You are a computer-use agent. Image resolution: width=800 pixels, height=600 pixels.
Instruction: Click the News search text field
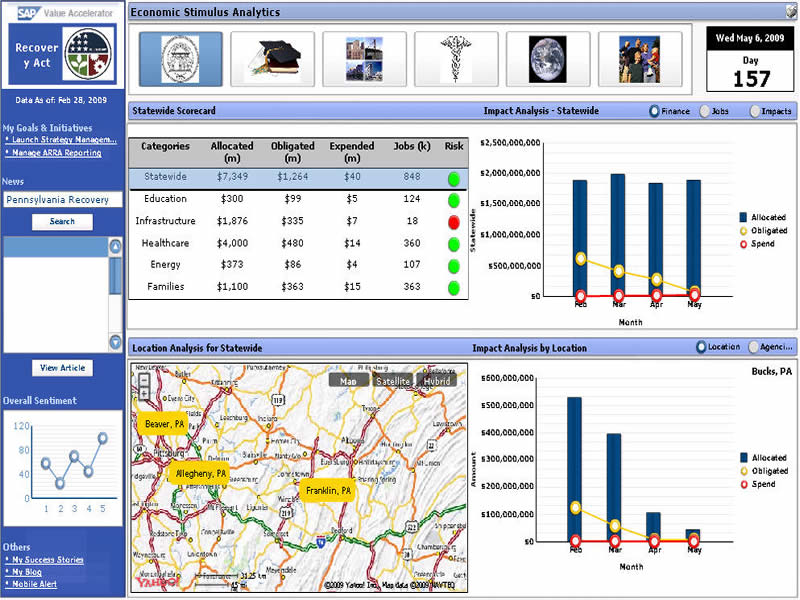[62, 200]
